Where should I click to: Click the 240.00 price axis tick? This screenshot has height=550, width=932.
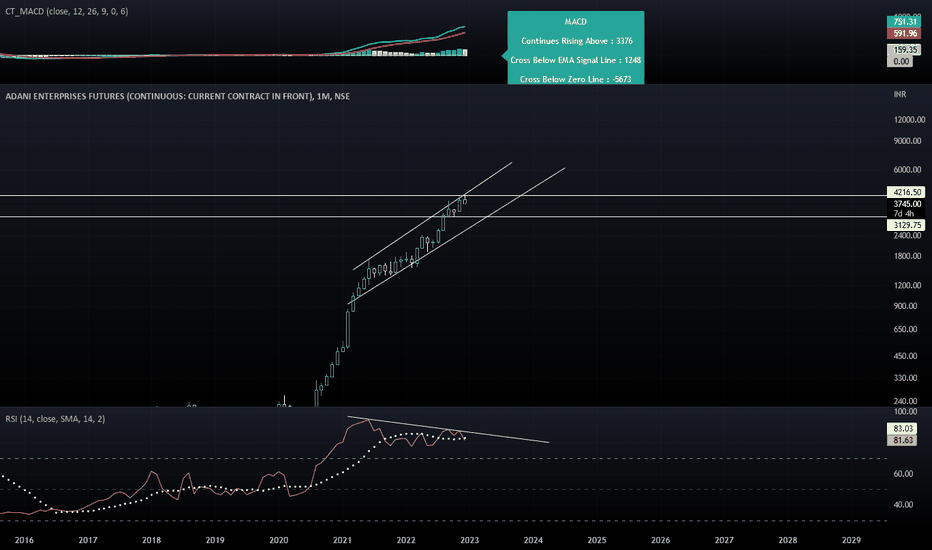[905, 401]
